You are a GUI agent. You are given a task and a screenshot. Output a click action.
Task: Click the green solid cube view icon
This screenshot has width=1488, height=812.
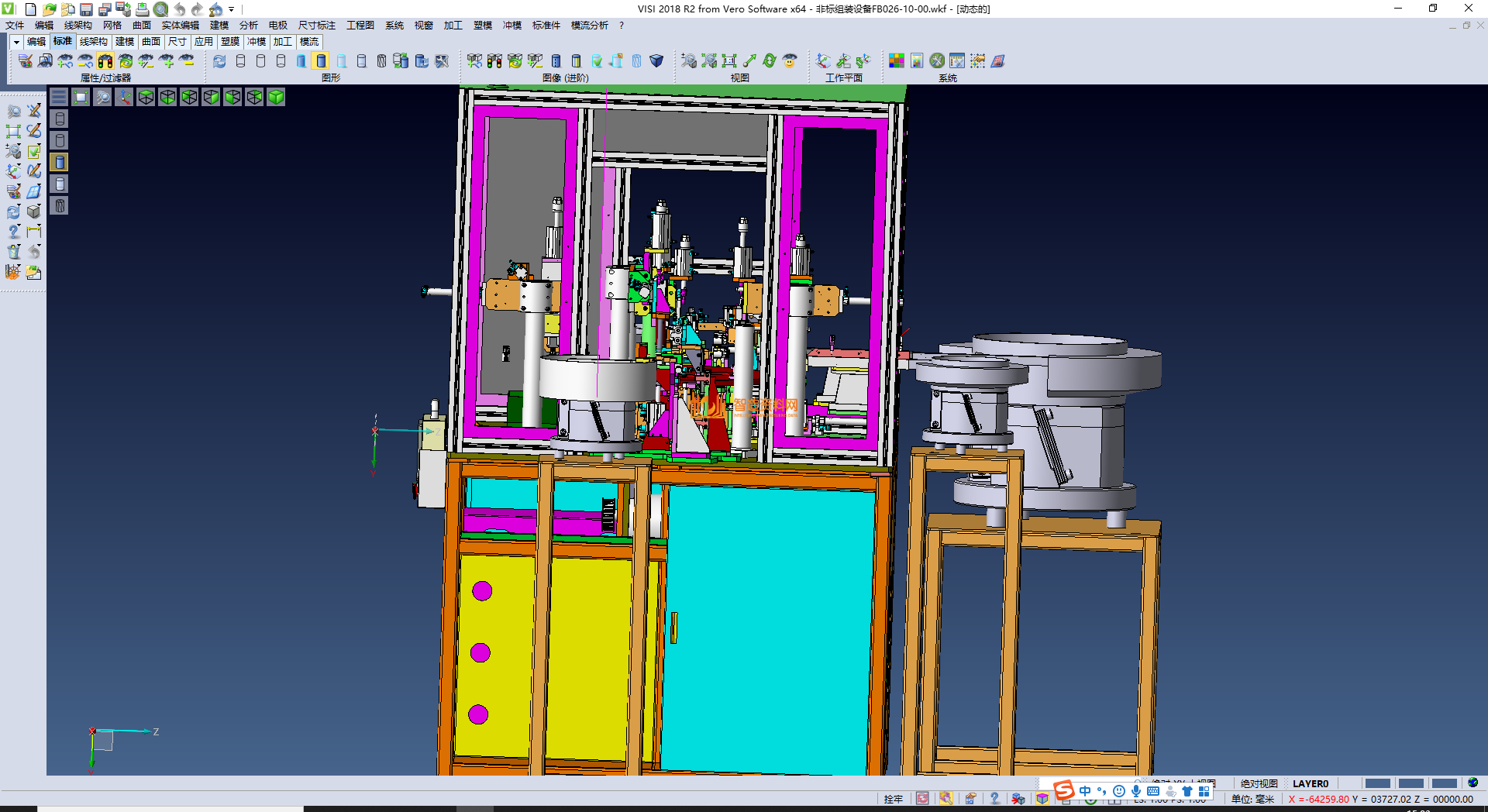[276, 97]
